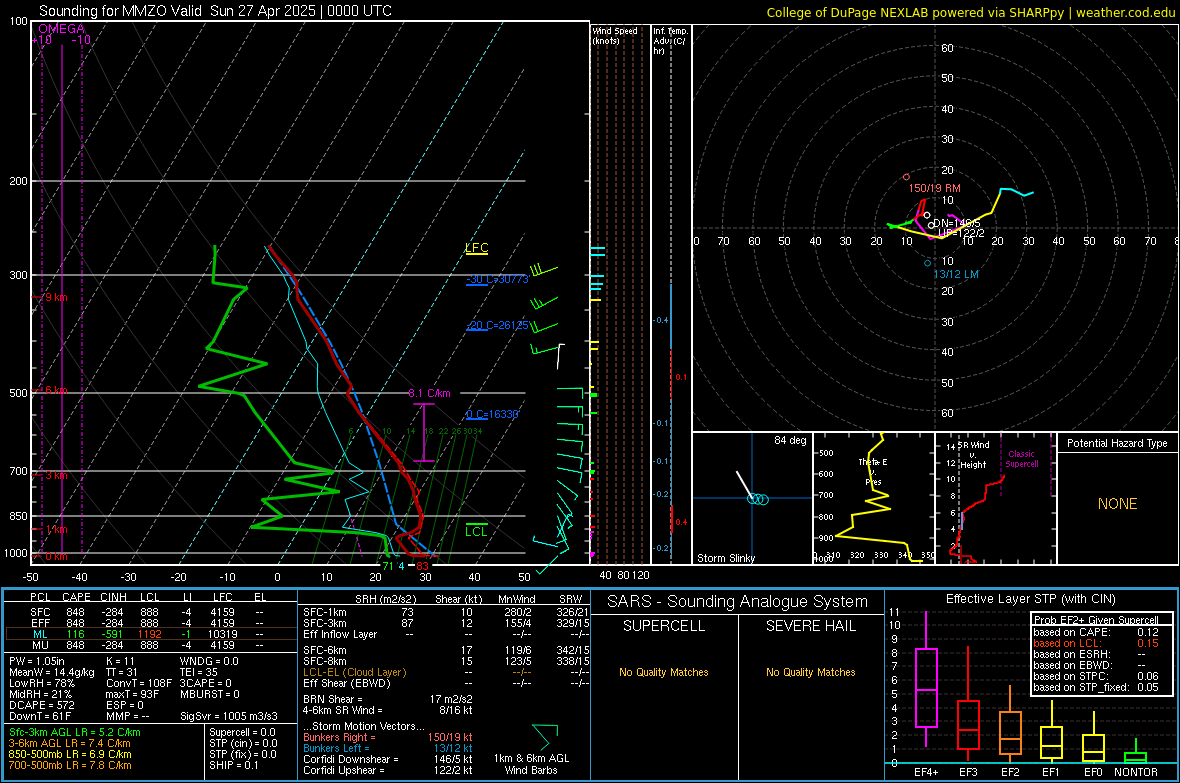
Task: Click 'No Quality Matches' under SUPERCELL
Action: click(664, 672)
